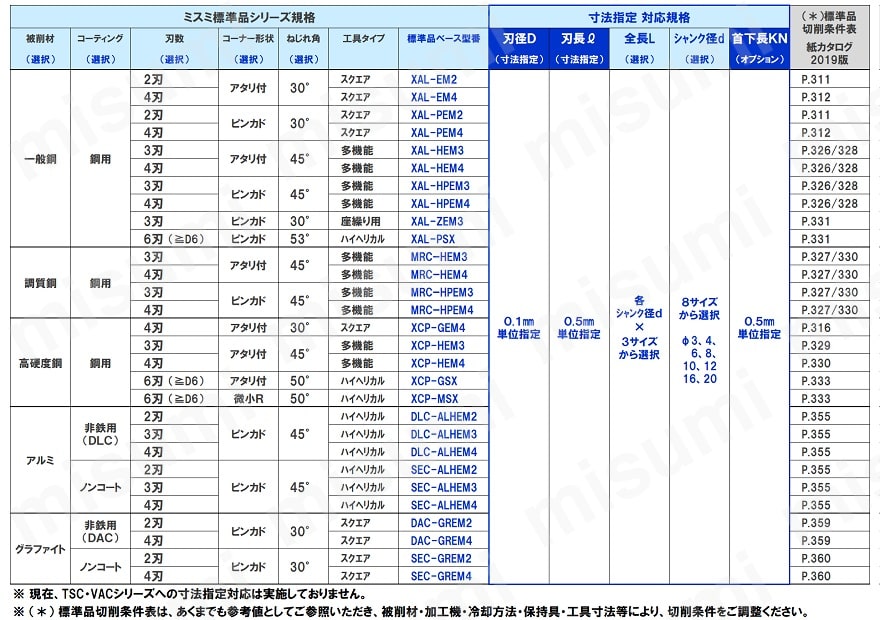The height and width of the screenshot is (620, 880).
Task: Click the 紙カタログ 2019版 header
Action: tap(829, 53)
